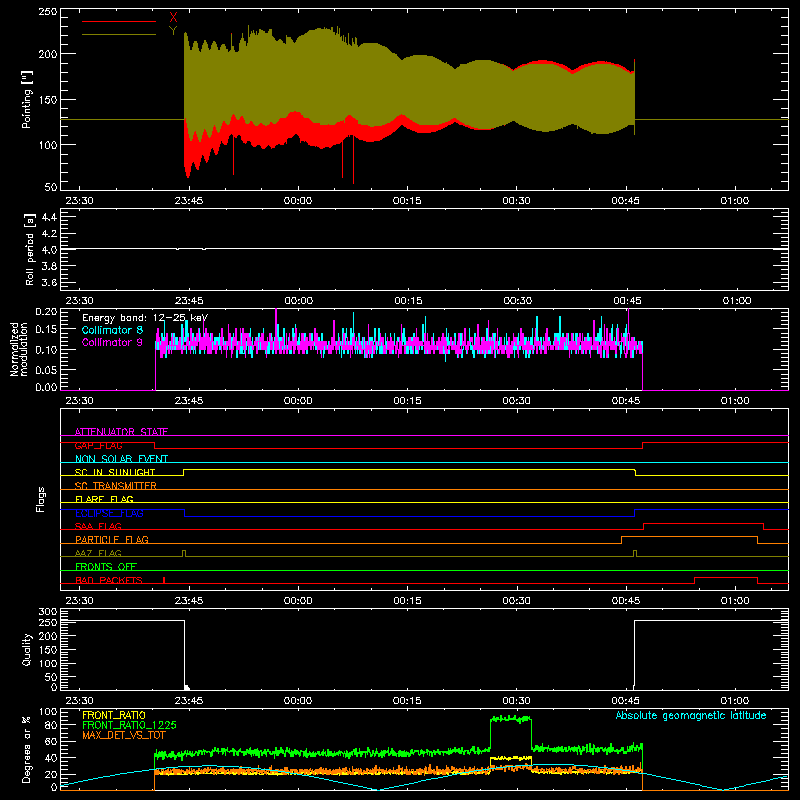Click the FLARE_FLAG label
Image resolution: width=800 pixels, height=800 pixels.
coord(104,499)
